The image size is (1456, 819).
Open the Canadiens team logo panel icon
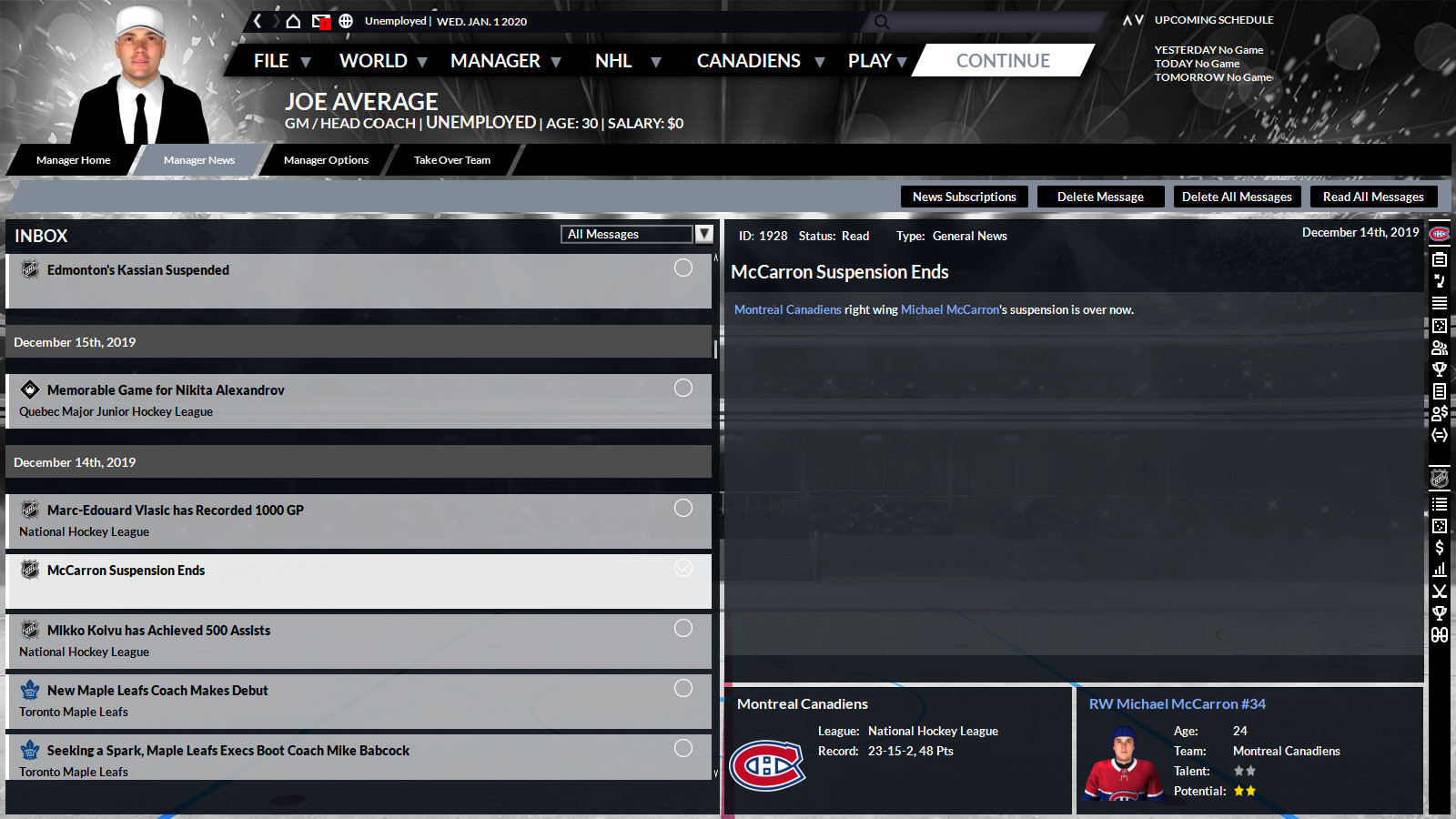1440,233
